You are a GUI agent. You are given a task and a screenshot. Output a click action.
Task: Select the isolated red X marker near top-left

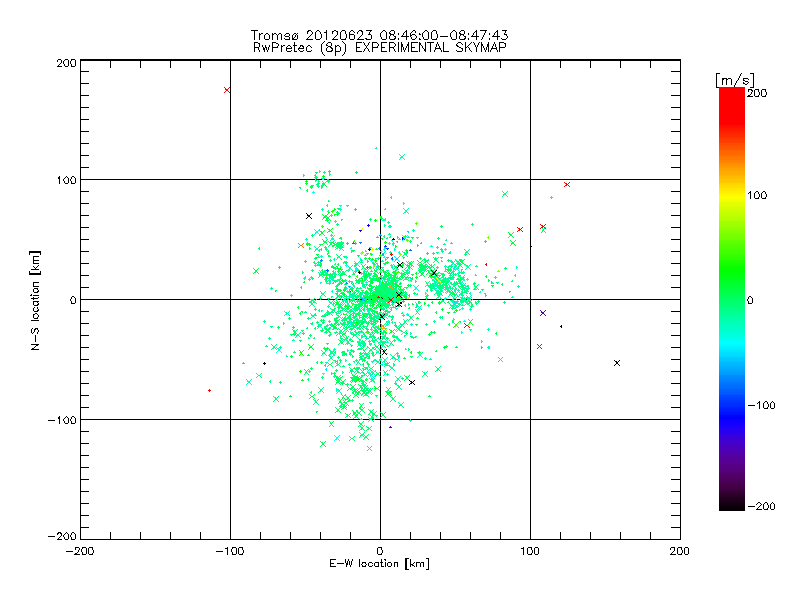point(227,90)
